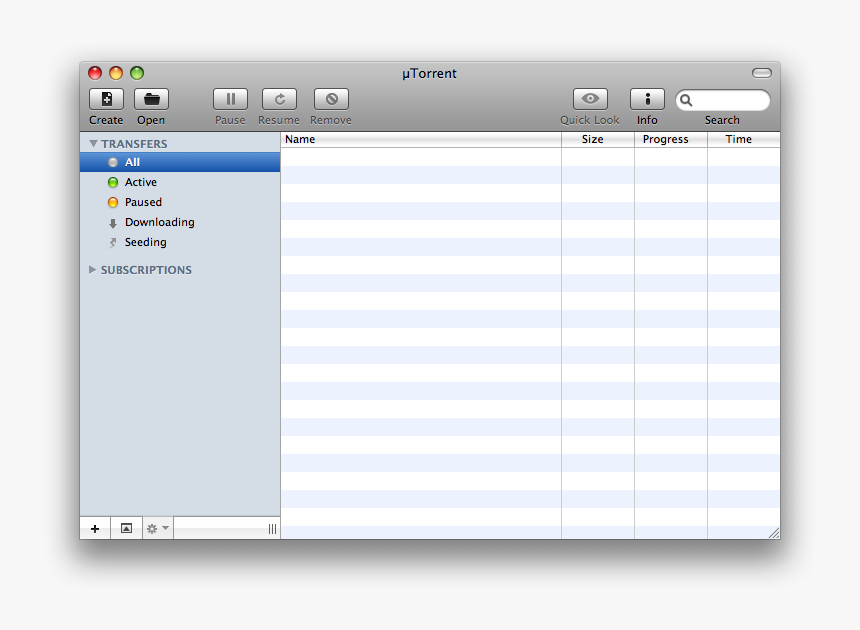
Task: Sort by the Size column header
Action: pyautogui.click(x=598, y=139)
